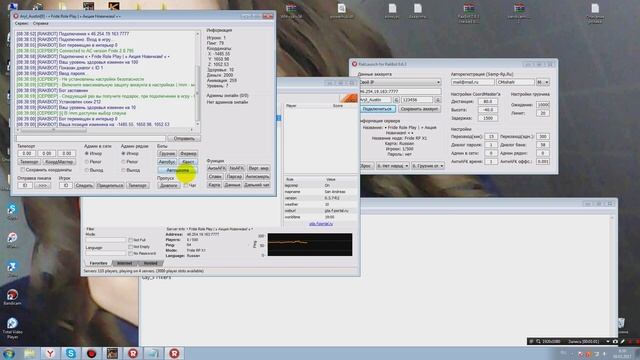
Task: Open Skype desktop shortcut icon
Action: pyautogui.click(x=12, y=212)
